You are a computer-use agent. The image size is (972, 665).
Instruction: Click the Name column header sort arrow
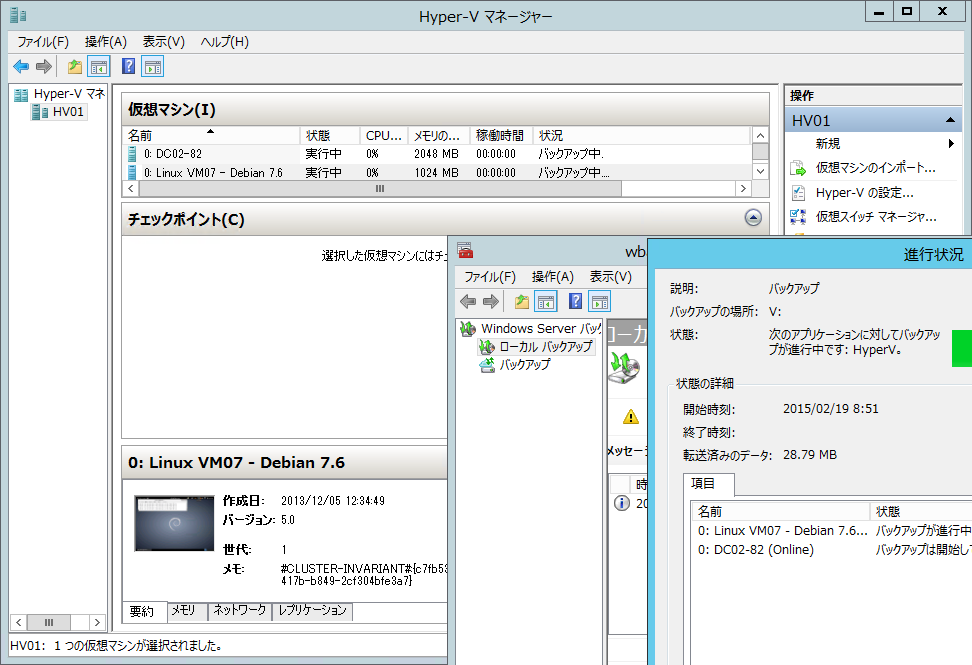pos(210,131)
